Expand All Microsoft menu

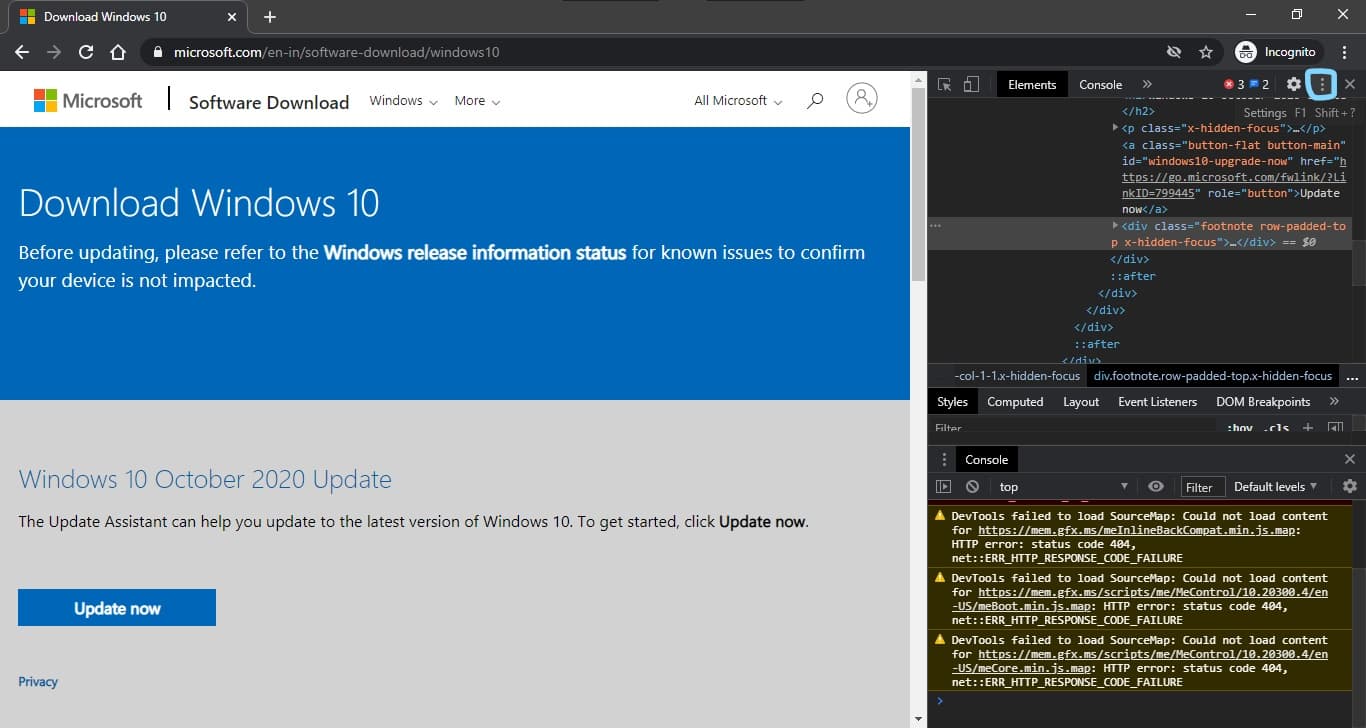coord(738,101)
